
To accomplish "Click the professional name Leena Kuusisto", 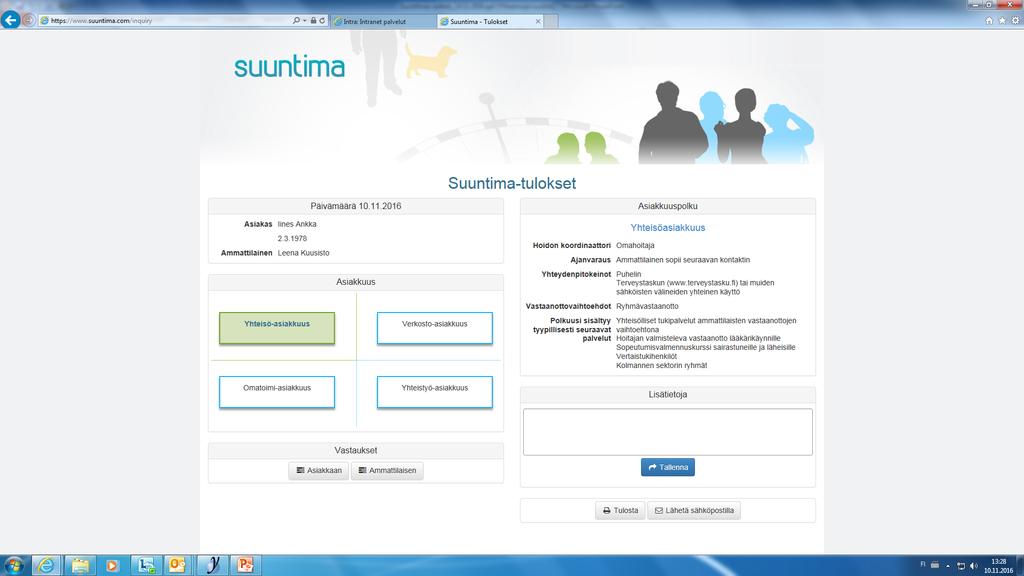I will point(304,253).
